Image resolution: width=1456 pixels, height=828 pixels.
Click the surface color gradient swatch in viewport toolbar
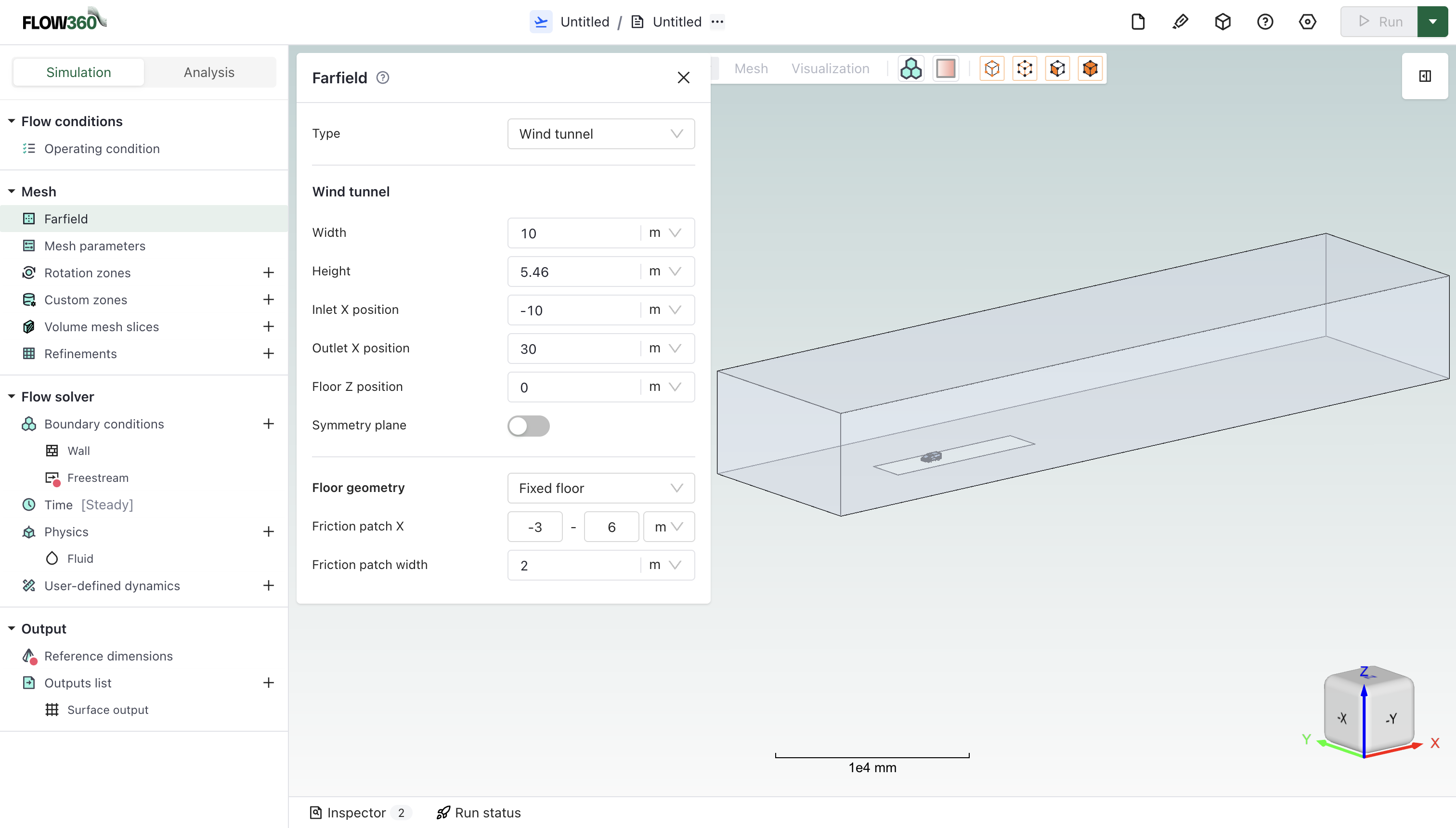click(946, 68)
